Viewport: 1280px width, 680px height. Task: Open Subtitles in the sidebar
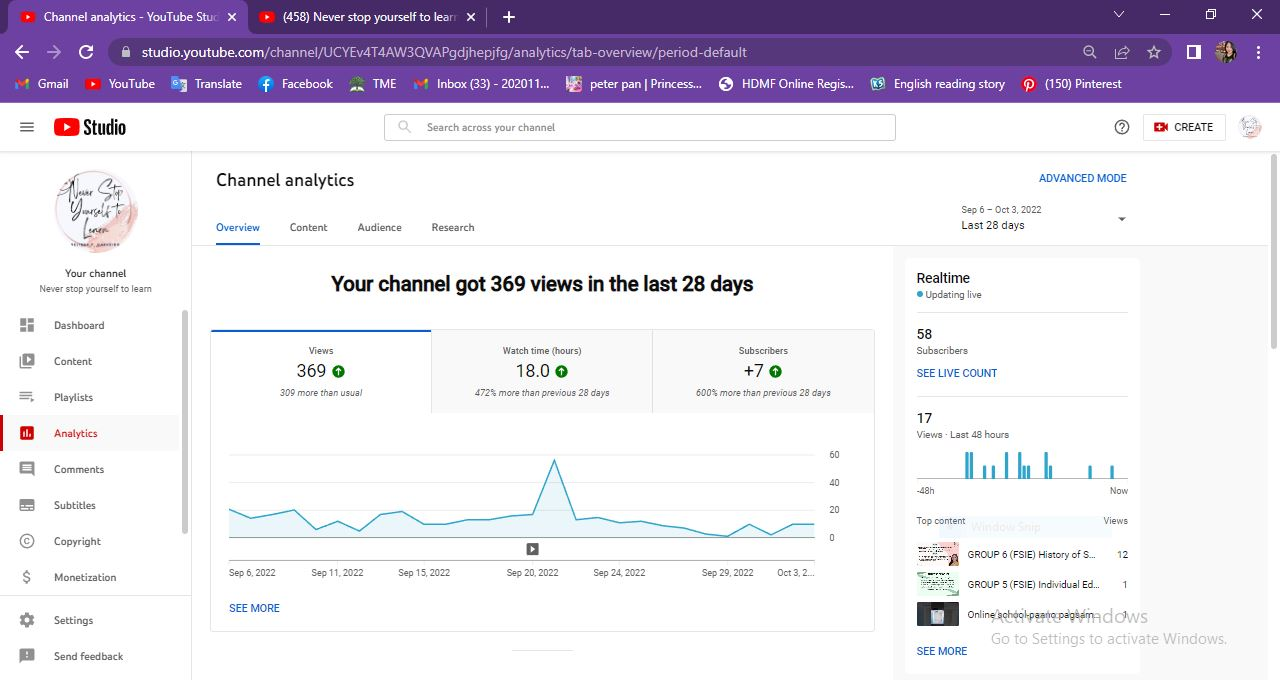point(90,505)
